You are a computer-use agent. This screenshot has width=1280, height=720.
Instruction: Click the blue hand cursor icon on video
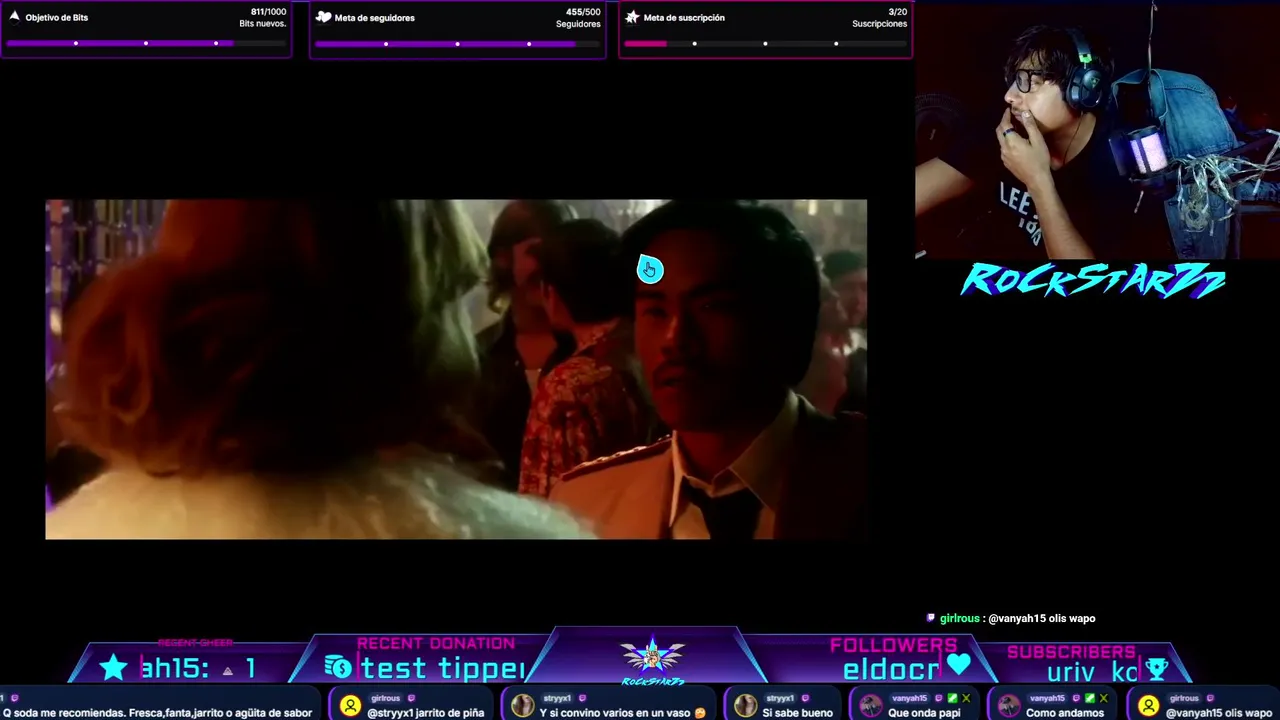(650, 268)
